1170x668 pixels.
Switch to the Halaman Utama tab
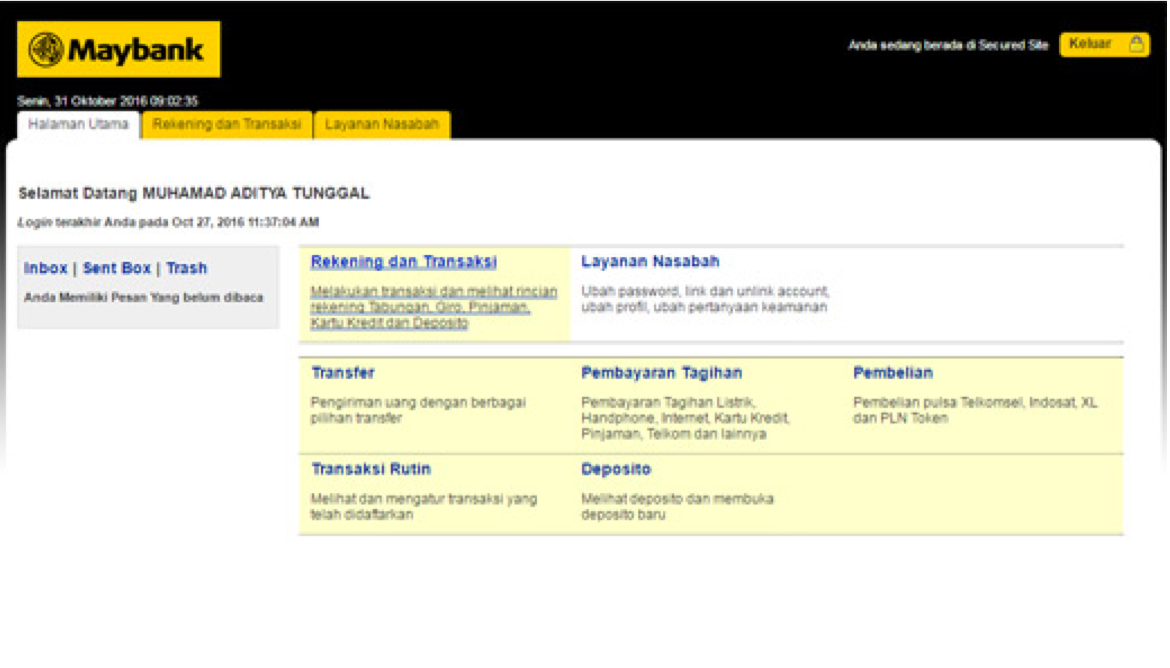click(x=78, y=125)
